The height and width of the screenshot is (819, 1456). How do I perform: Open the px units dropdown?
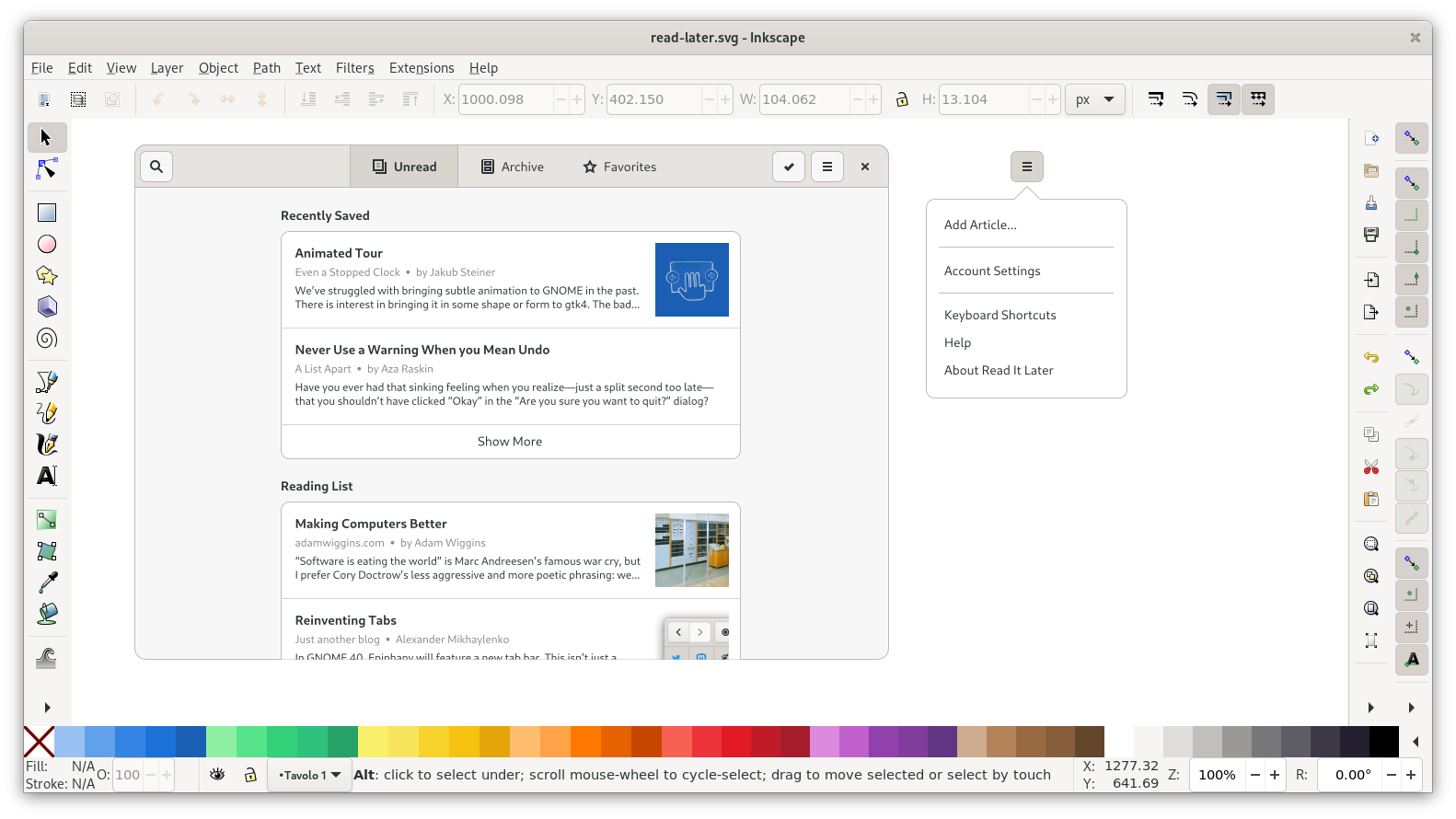tap(1095, 99)
